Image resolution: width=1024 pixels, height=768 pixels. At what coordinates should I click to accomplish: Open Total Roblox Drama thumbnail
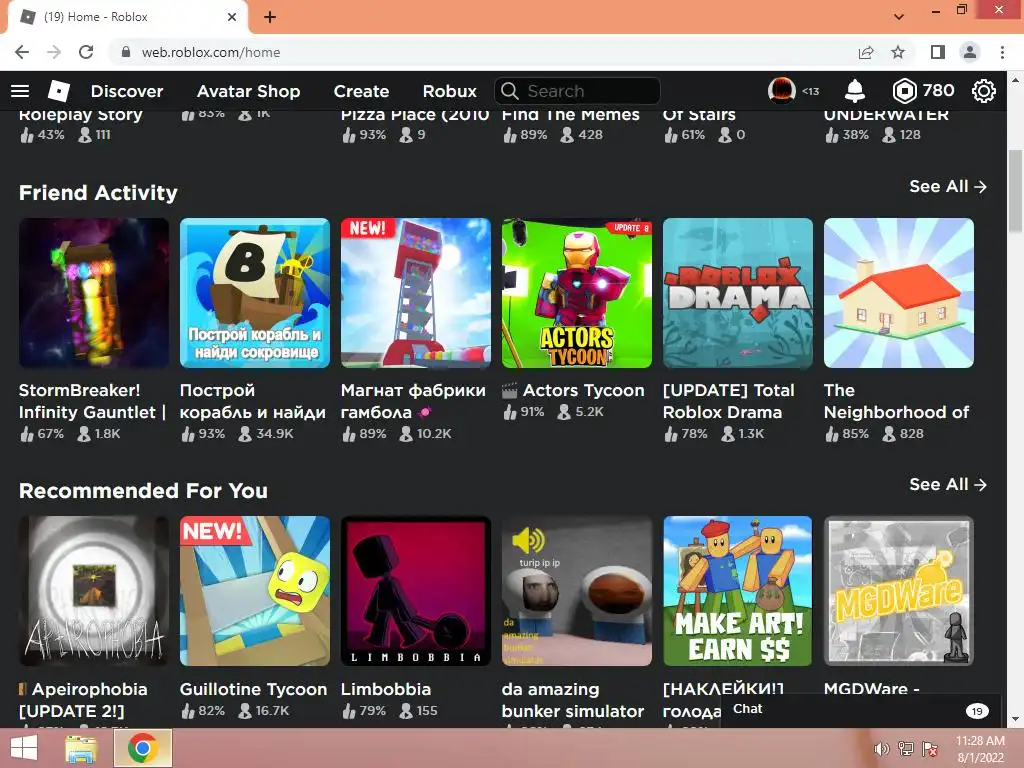pyautogui.click(x=738, y=293)
